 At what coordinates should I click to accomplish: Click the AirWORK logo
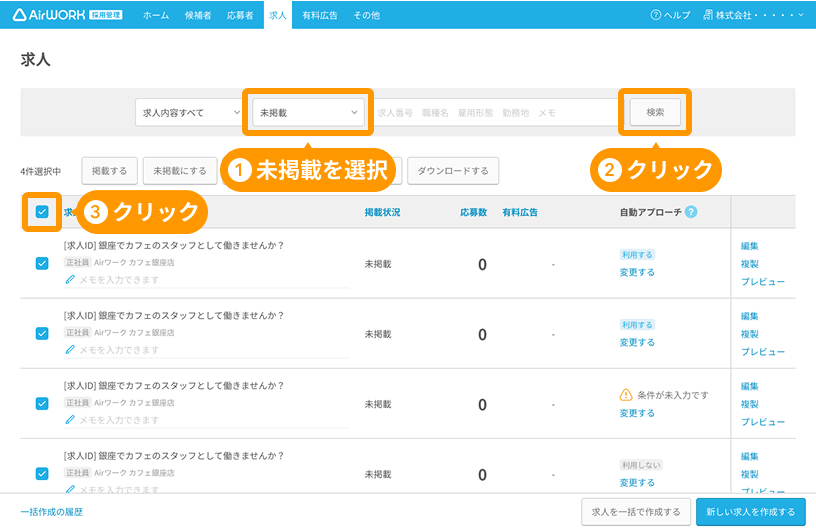(67, 15)
